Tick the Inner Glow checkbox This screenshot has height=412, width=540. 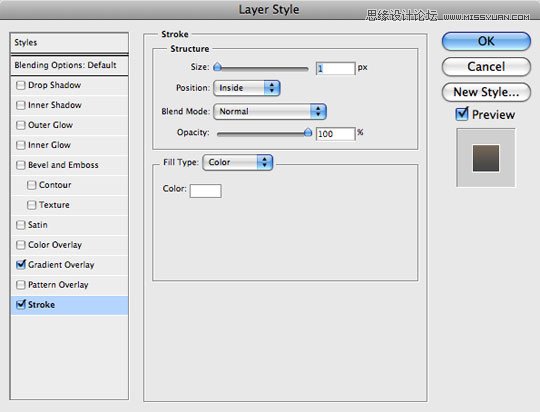coord(21,145)
